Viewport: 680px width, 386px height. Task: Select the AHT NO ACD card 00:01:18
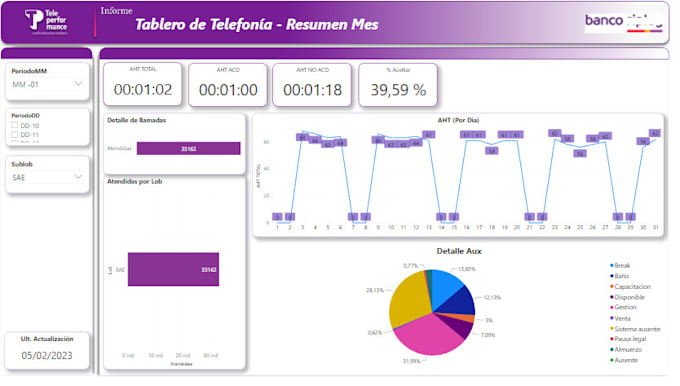pos(312,85)
